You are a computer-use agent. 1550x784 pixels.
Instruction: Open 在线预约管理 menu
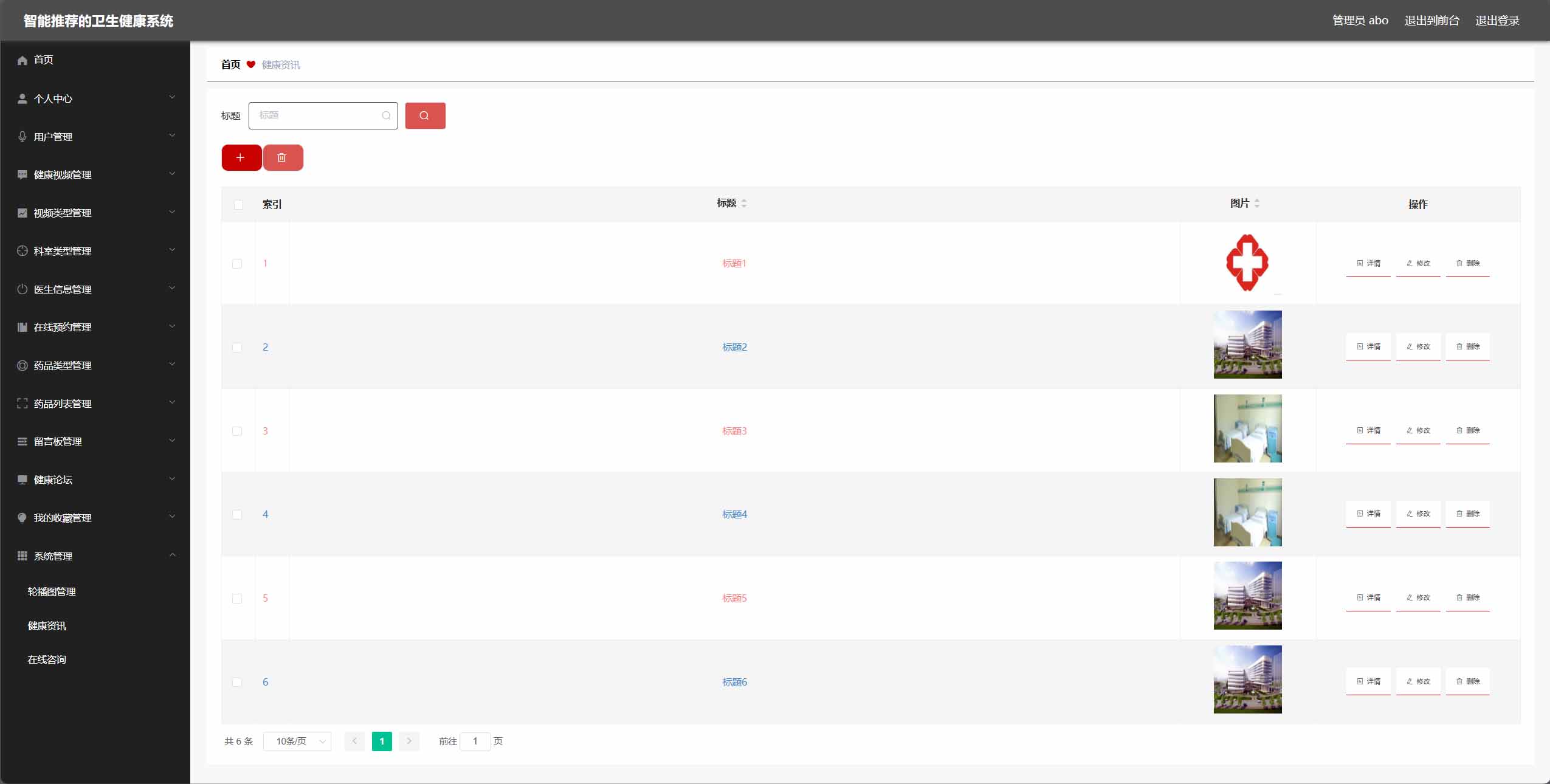95,327
